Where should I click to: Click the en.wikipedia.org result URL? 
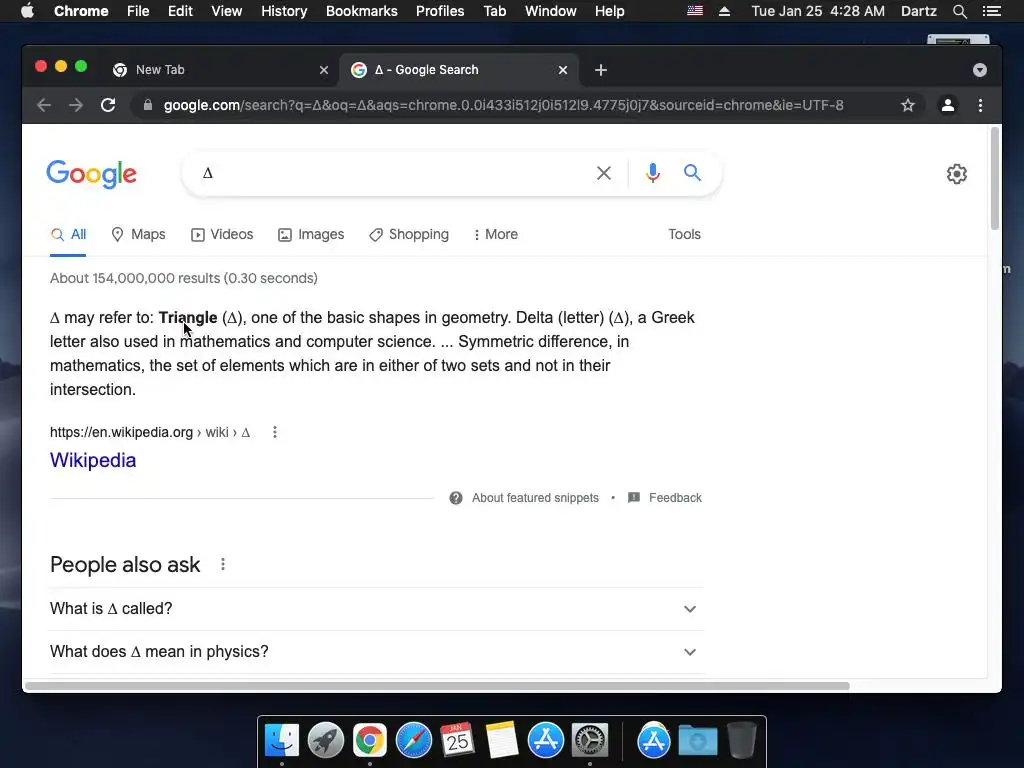tap(150, 432)
